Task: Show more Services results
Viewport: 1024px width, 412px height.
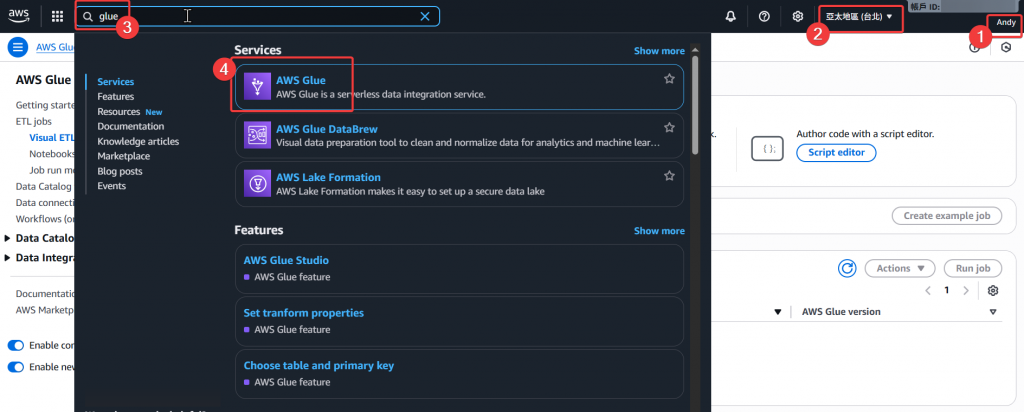Action: tap(659, 50)
